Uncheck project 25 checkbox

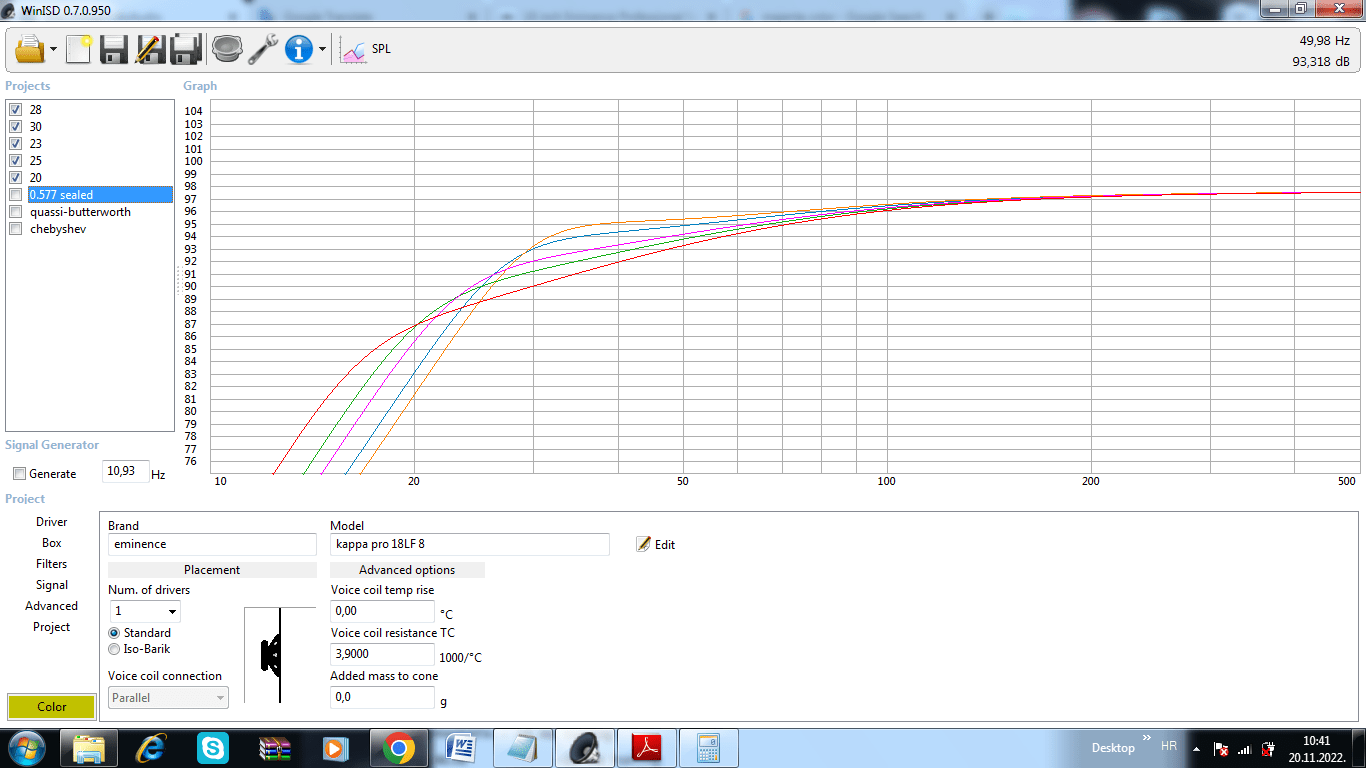click(15, 160)
